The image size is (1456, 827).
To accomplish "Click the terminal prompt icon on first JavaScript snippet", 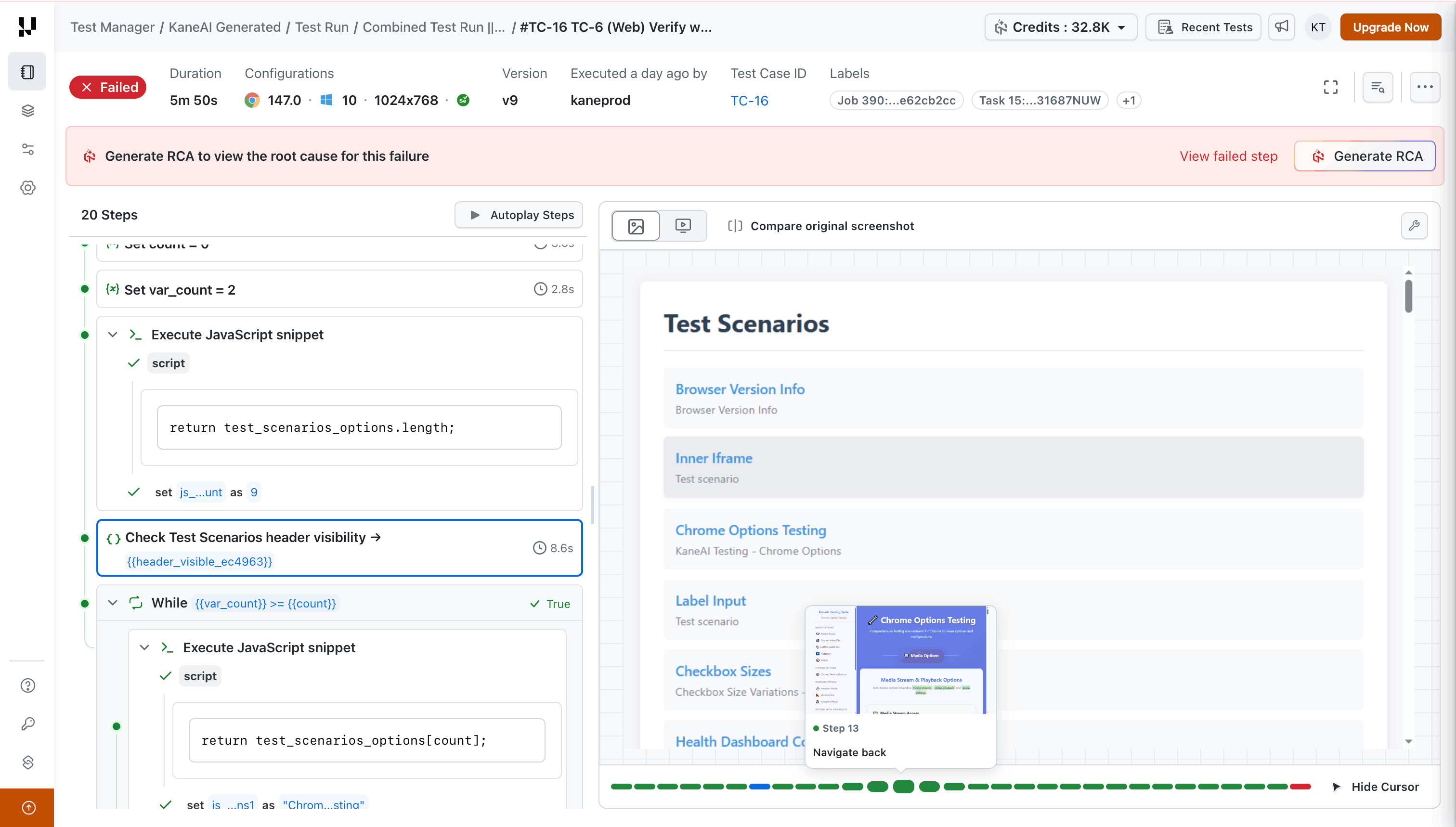I will (135, 335).
